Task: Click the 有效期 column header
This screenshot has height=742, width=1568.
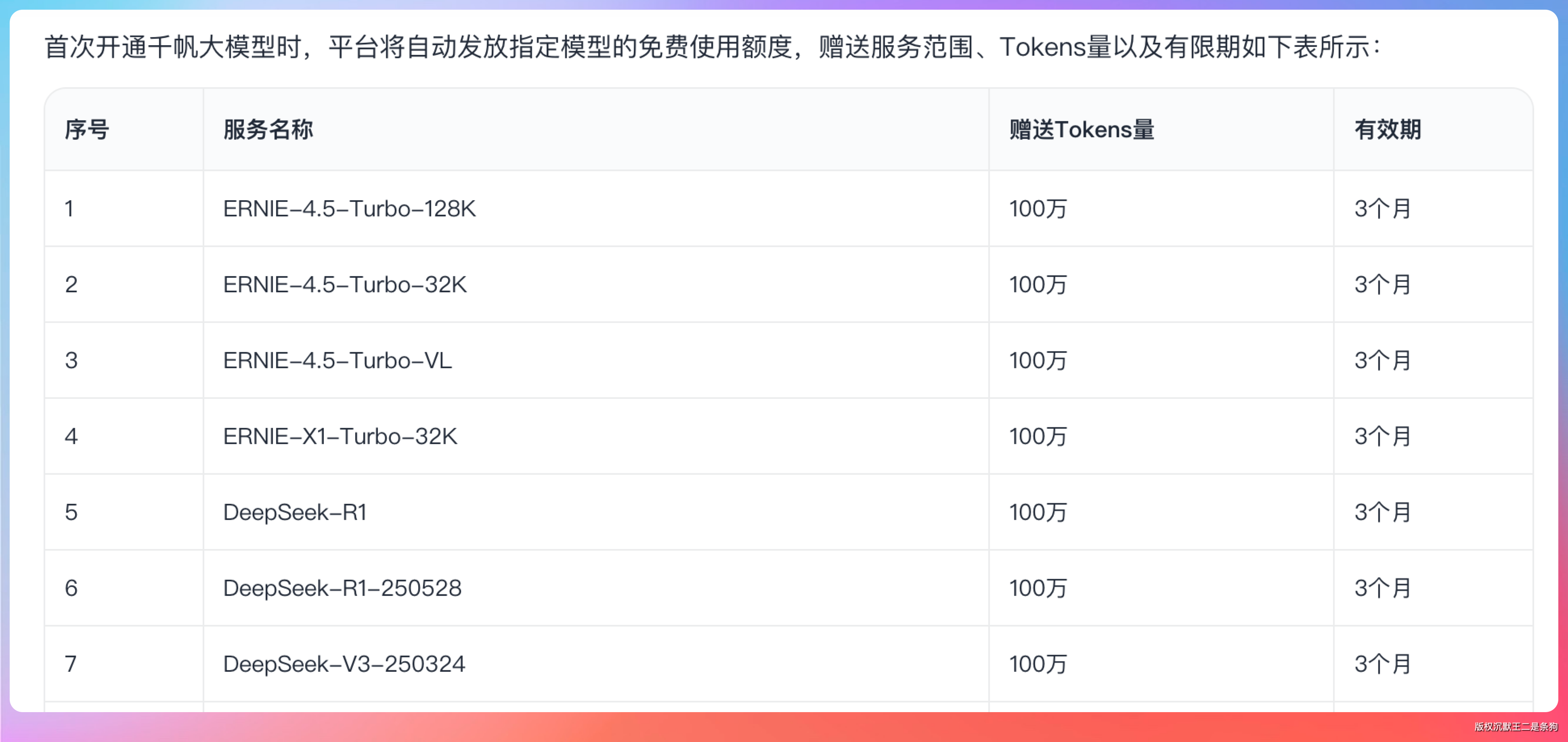Action: (x=1387, y=130)
